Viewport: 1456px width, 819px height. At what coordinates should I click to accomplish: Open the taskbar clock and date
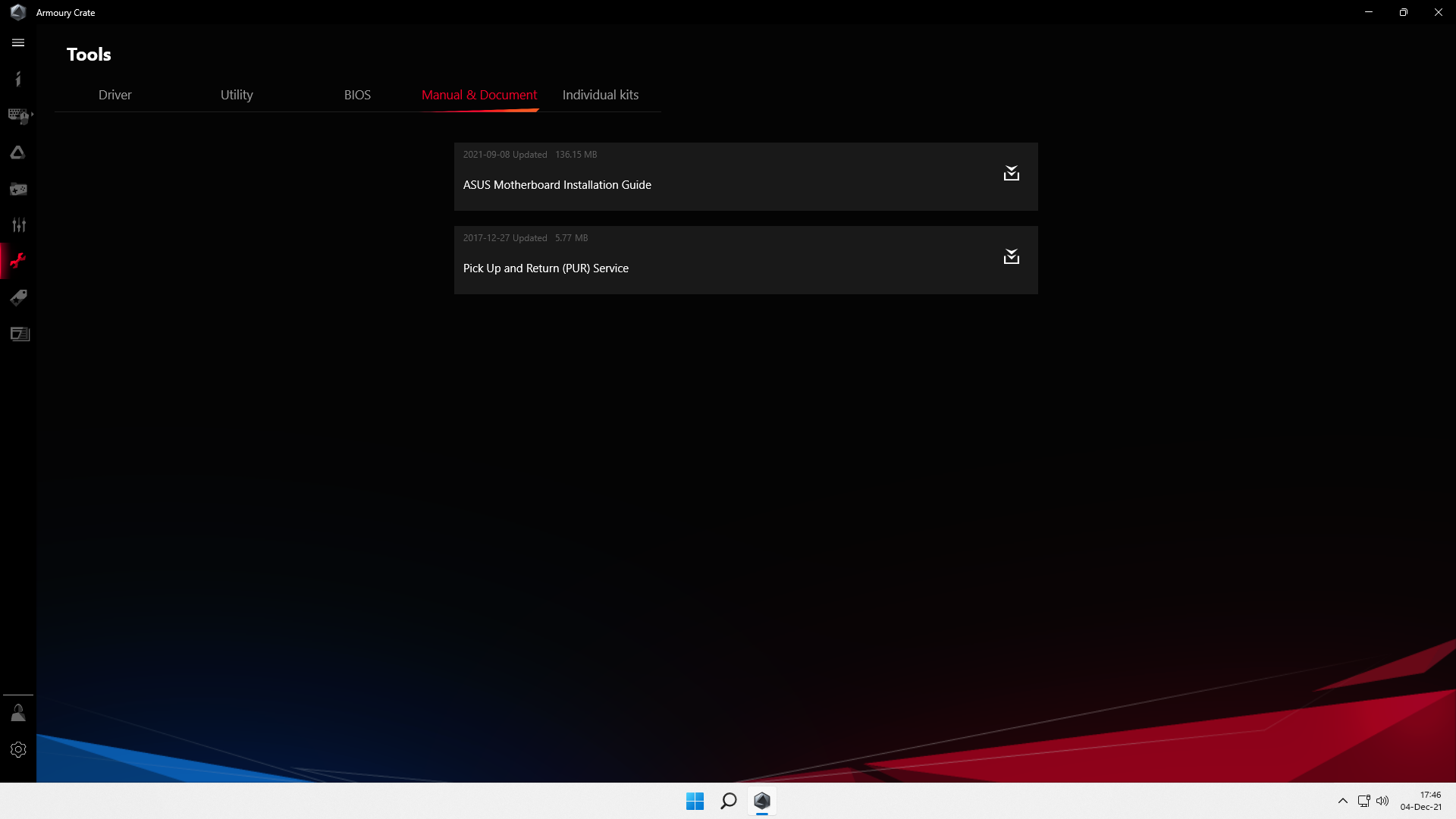pyautogui.click(x=1420, y=801)
